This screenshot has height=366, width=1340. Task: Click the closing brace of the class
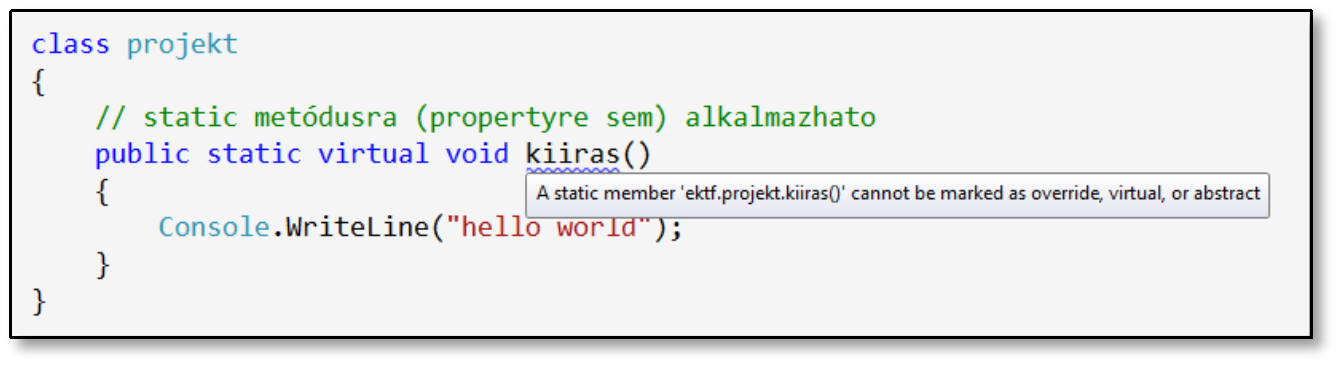[38, 300]
